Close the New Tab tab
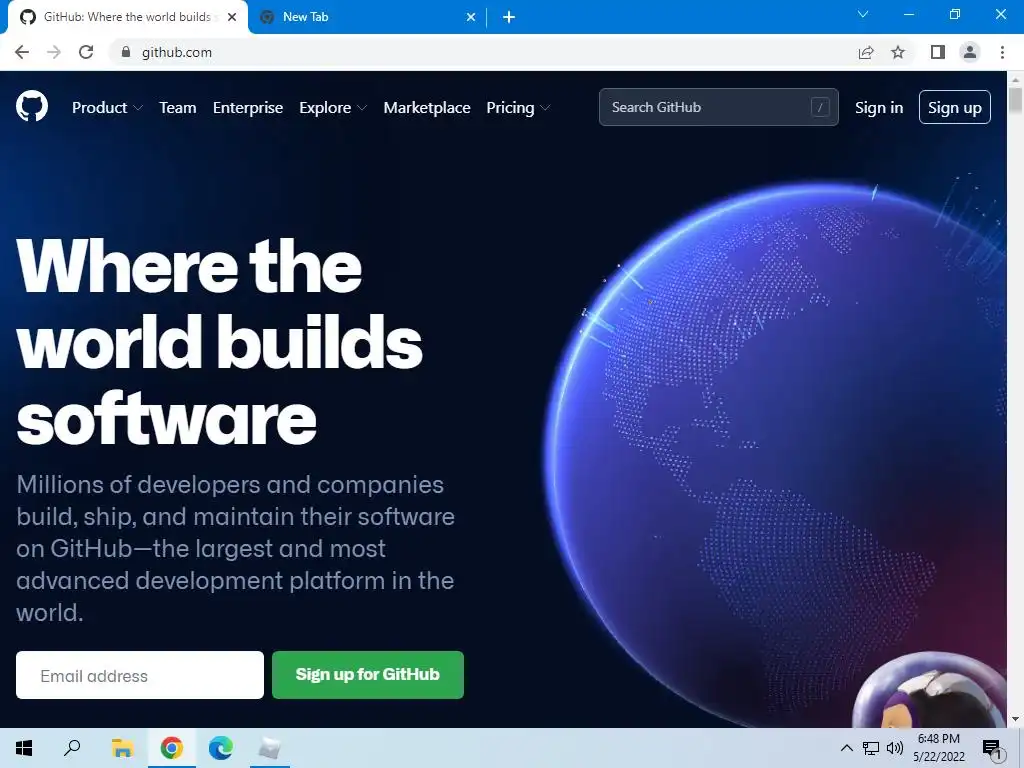Screen dimensions: 1024x768 pyautogui.click(x=471, y=18)
